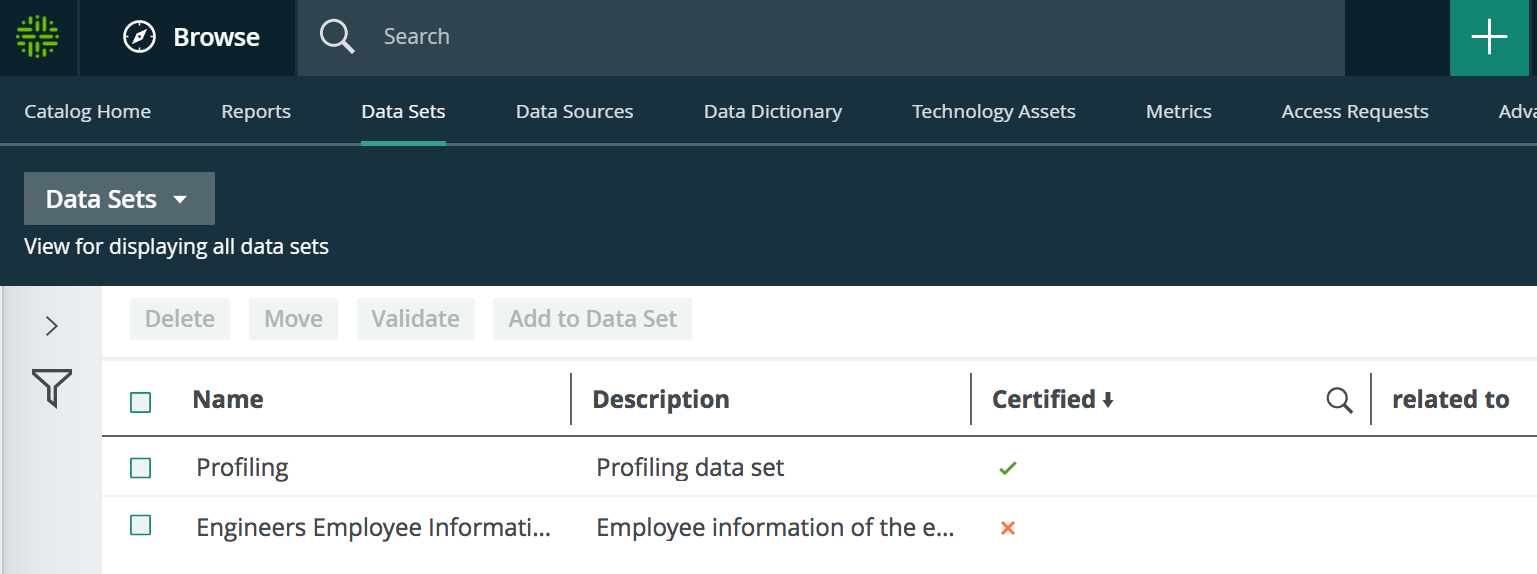The width and height of the screenshot is (1537, 574).
Task: Go to the Reports tab
Action: point(256,112)
